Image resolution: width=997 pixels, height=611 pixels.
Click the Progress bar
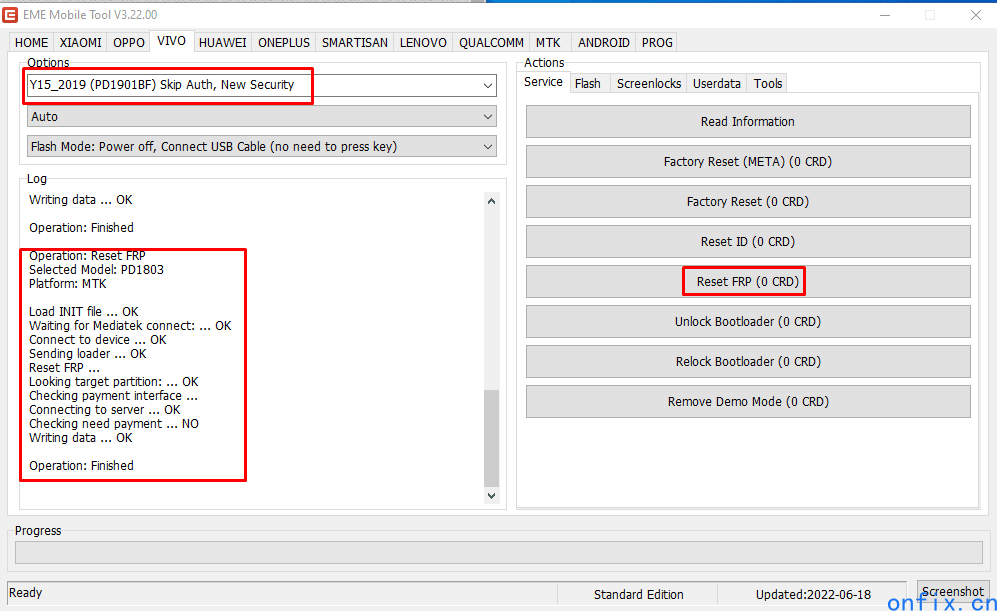498,553
